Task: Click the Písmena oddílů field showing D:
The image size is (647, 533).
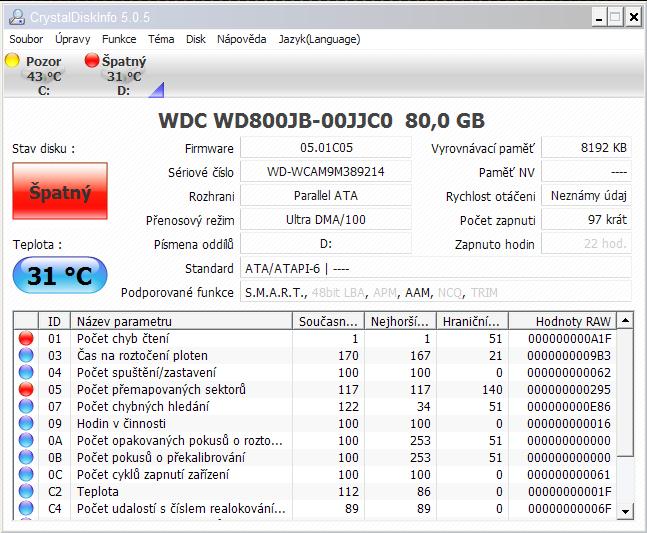Action: click(x=326, y=243)
